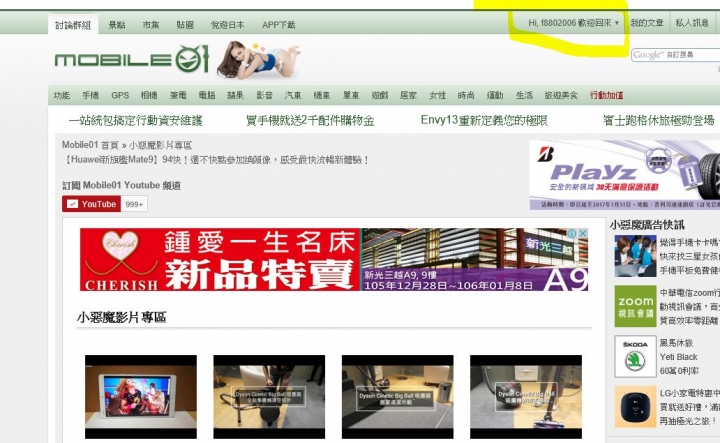Play the Dyson split-floor vacuum video
Image resolution: width=720 pixels, height=443 pixels.
[x=526, y=397]
